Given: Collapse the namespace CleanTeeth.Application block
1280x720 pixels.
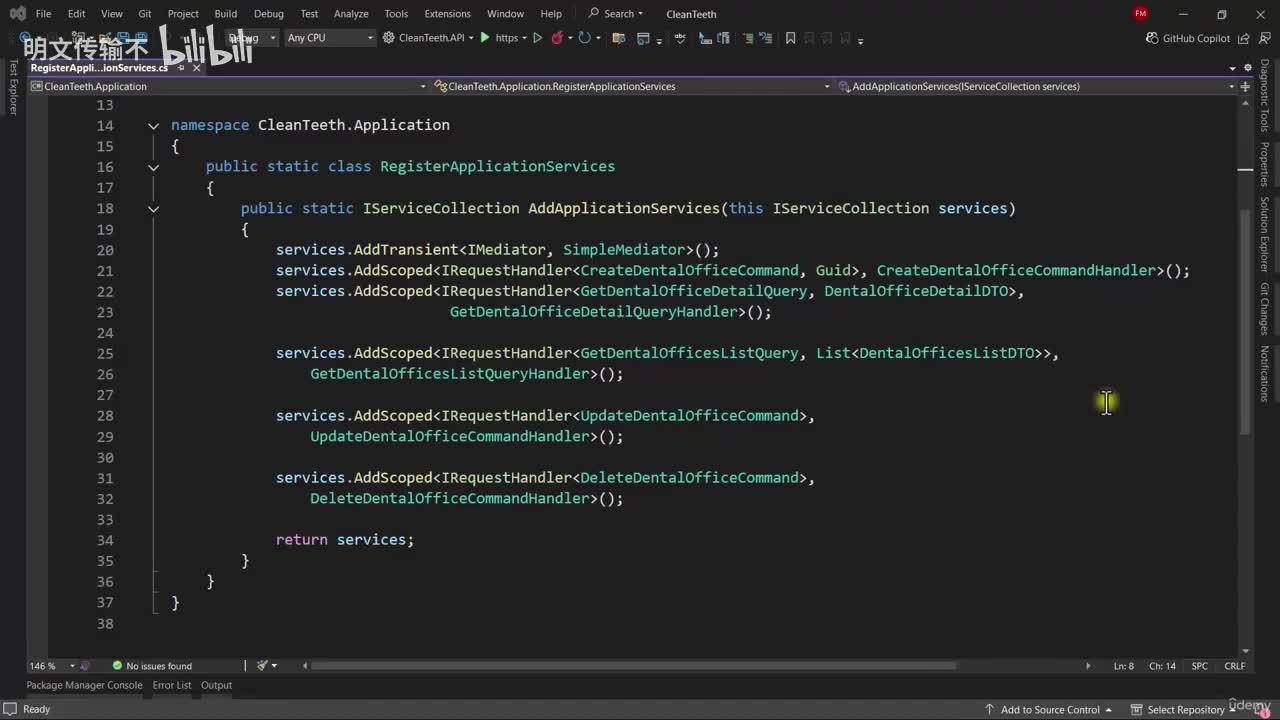Looking at the screenshot, I should (x=153, y=126).
